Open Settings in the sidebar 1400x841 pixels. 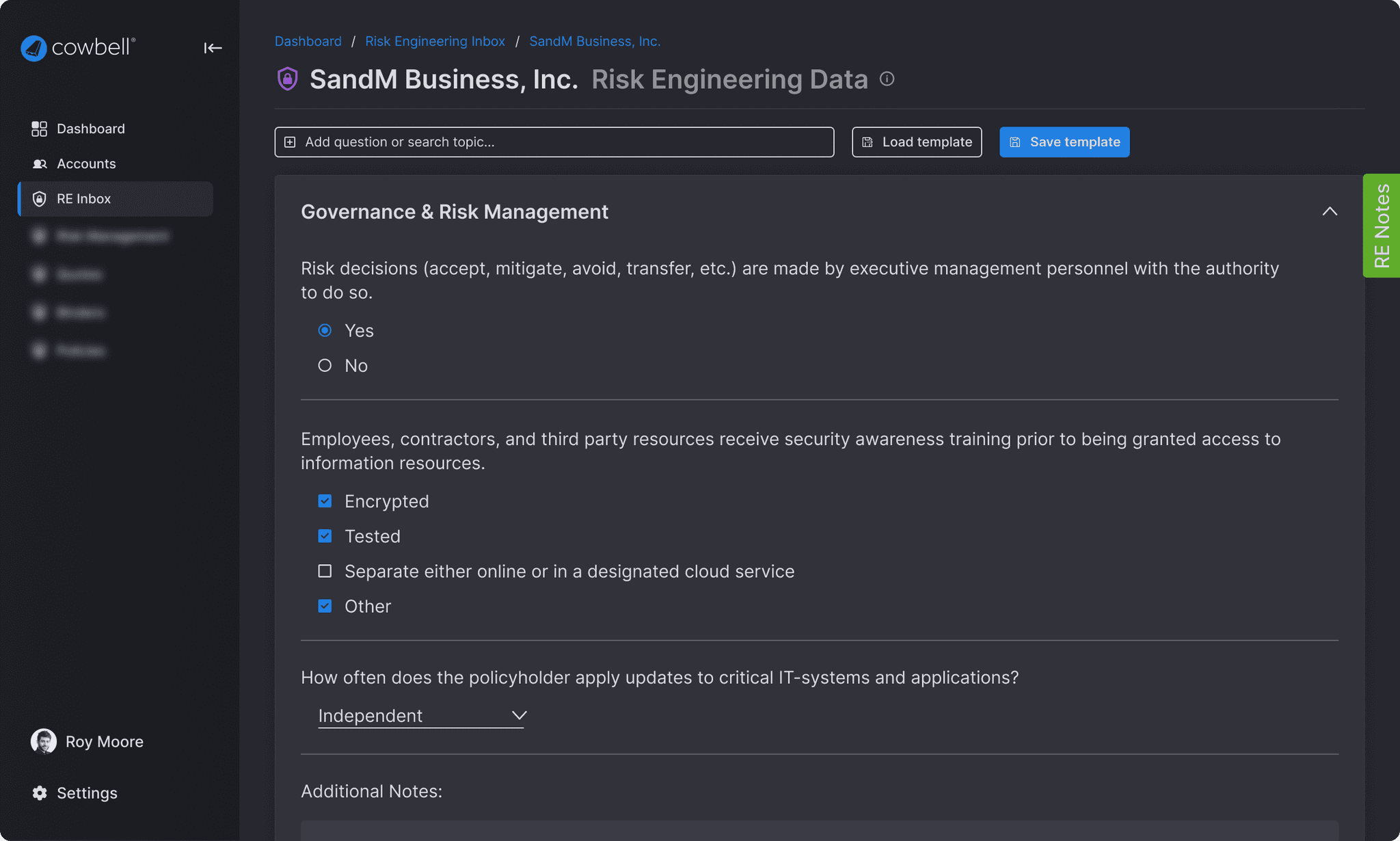[x=75, y=792]
